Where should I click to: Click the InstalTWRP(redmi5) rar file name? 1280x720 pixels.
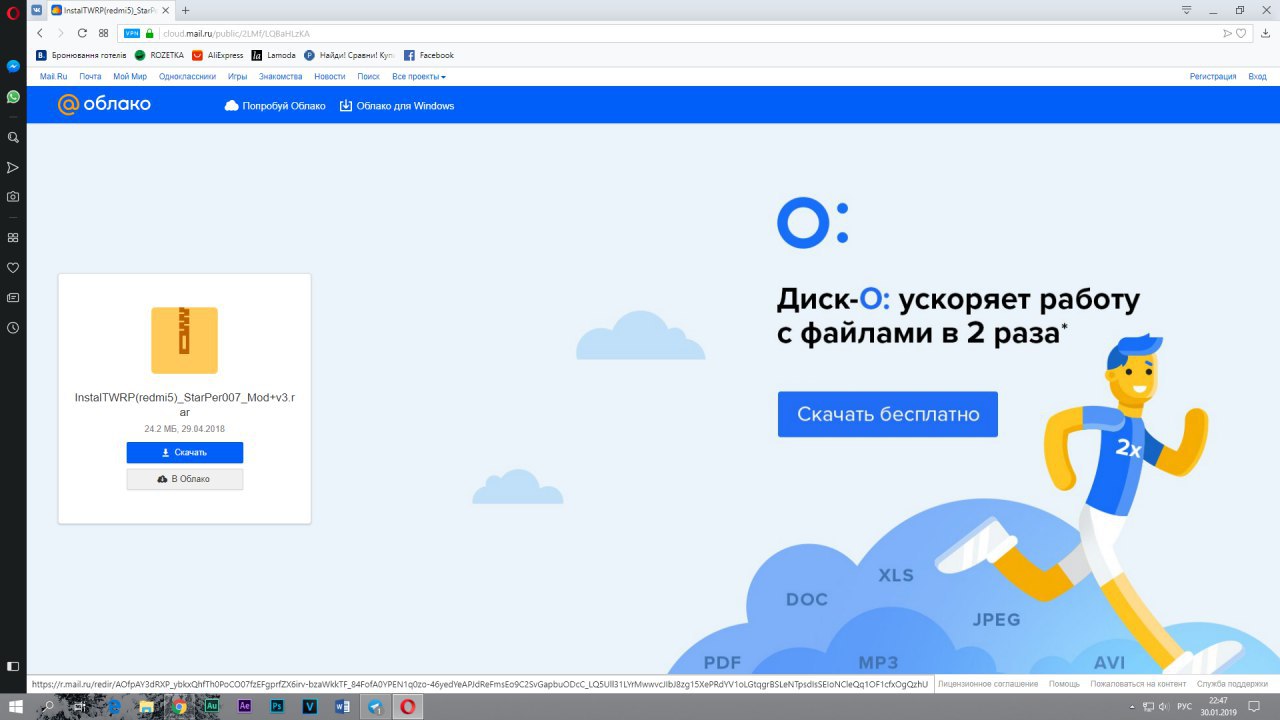tap(184, 404)
